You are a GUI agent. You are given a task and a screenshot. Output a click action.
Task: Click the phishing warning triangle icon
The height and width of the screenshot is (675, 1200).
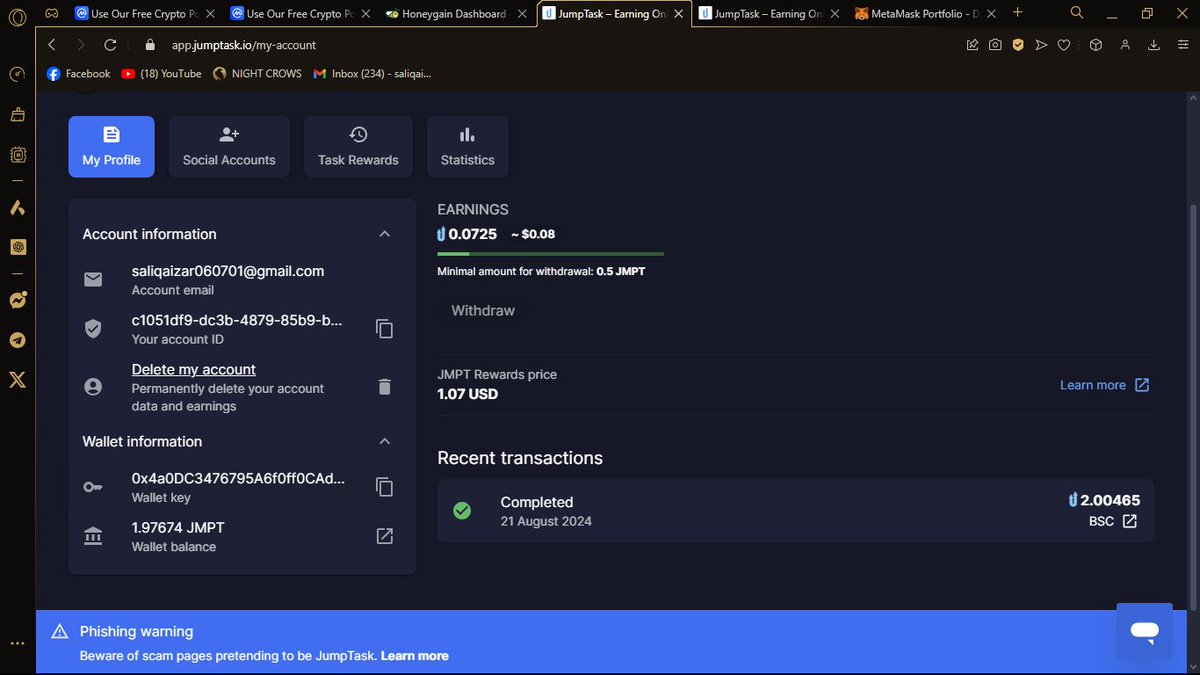pos(60,631)
